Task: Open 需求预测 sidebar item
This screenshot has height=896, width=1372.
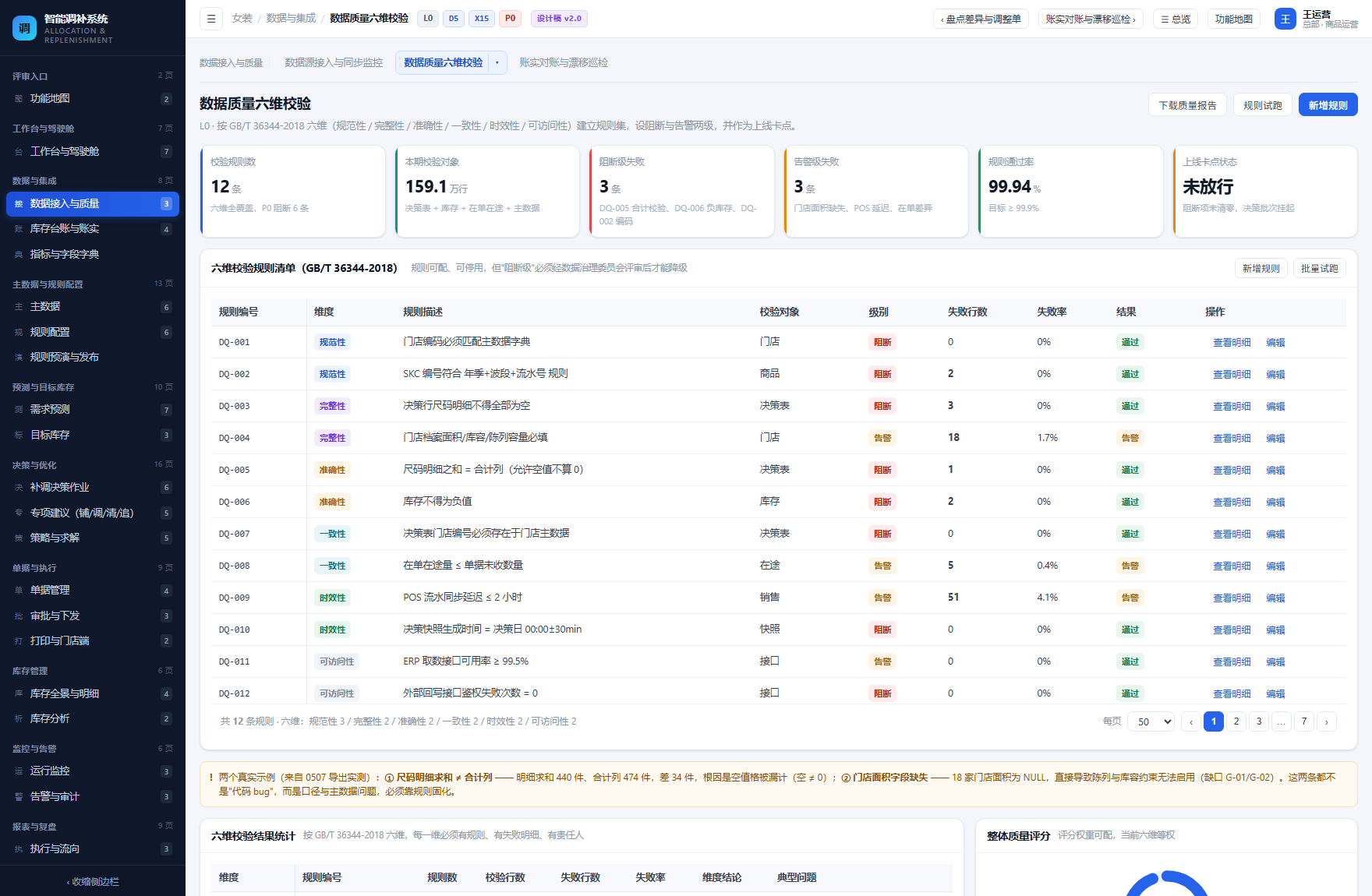Action: tap(93, 410)
